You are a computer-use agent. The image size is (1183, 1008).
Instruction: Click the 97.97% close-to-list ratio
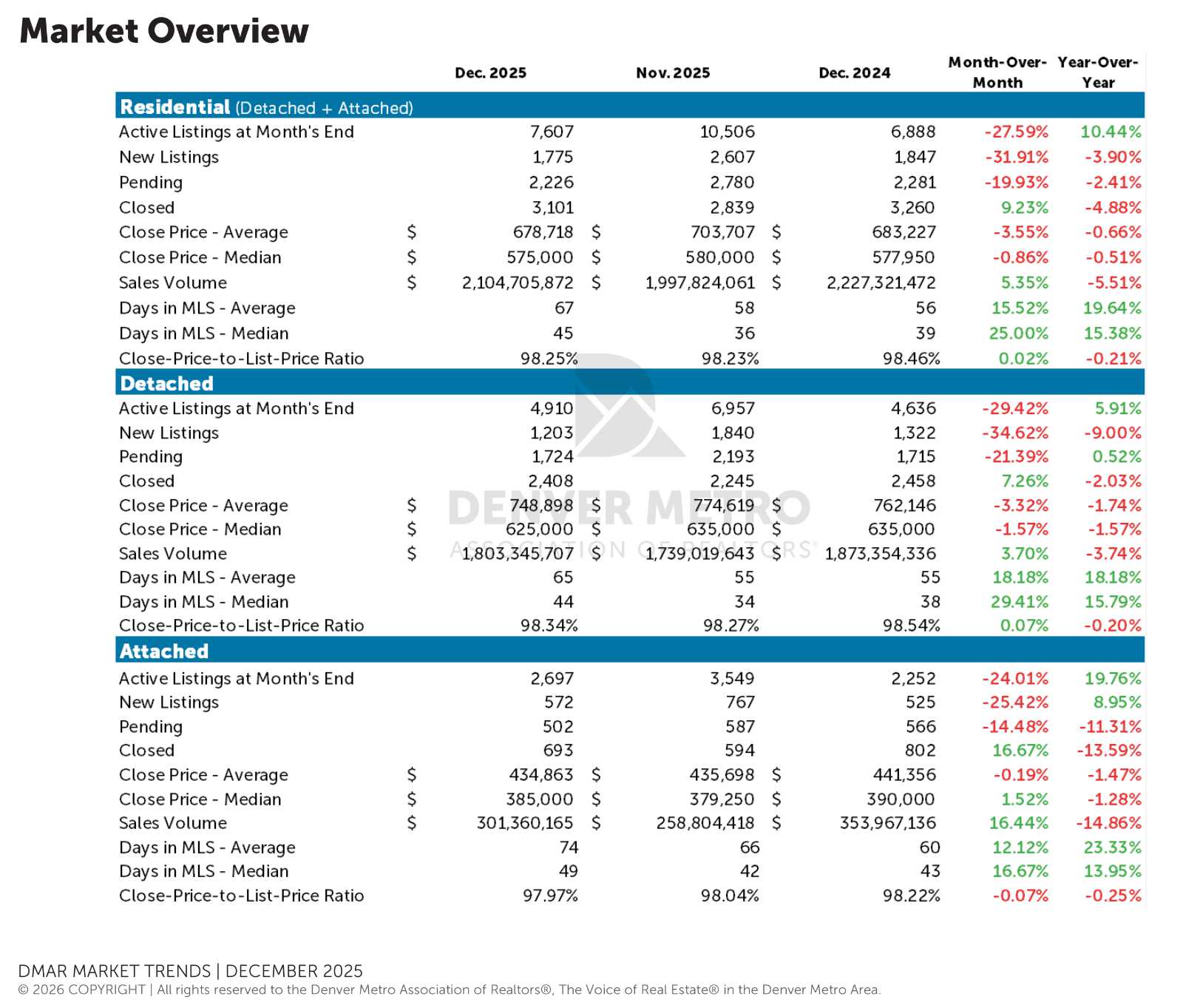click(x=550, y=896)
